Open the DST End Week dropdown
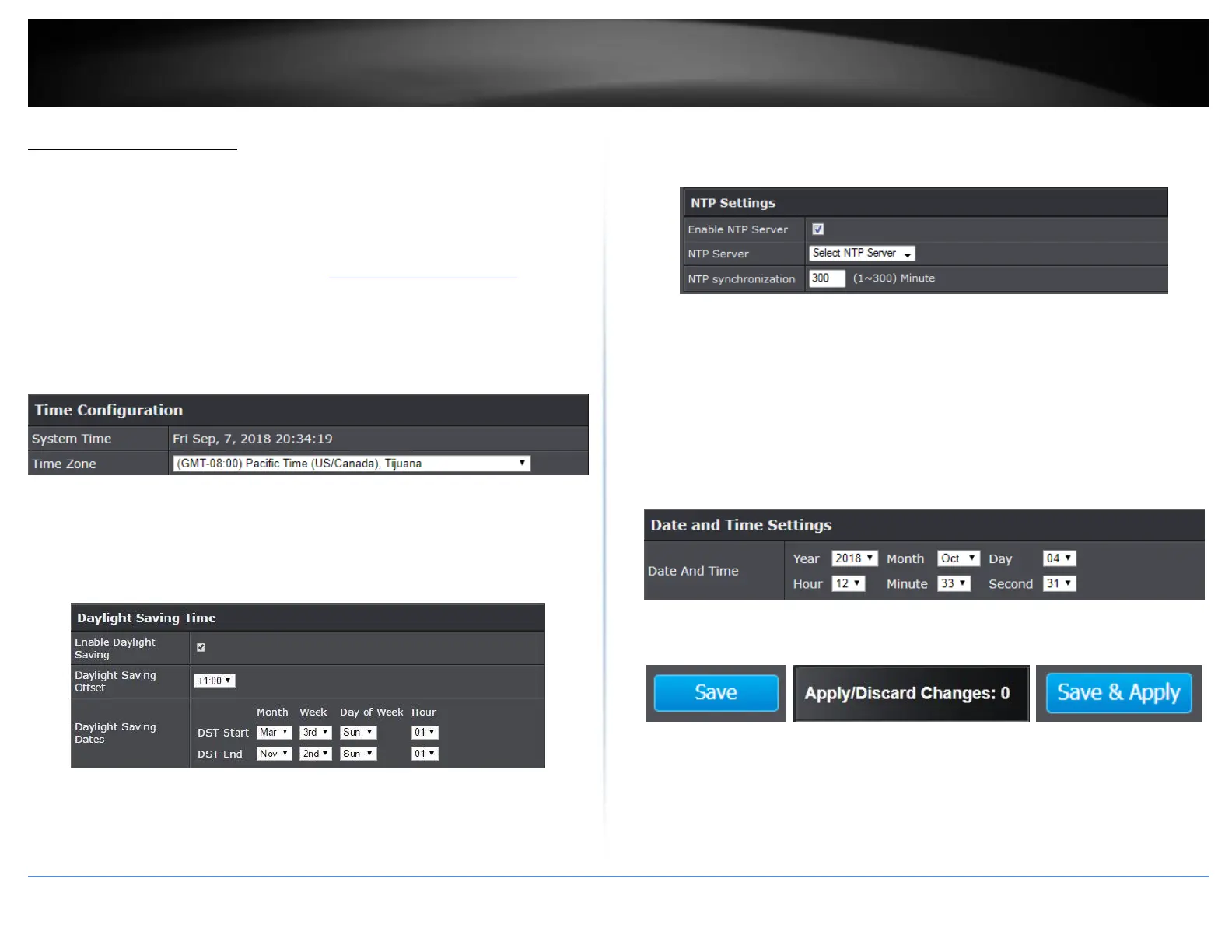 (x=316, y=754)
